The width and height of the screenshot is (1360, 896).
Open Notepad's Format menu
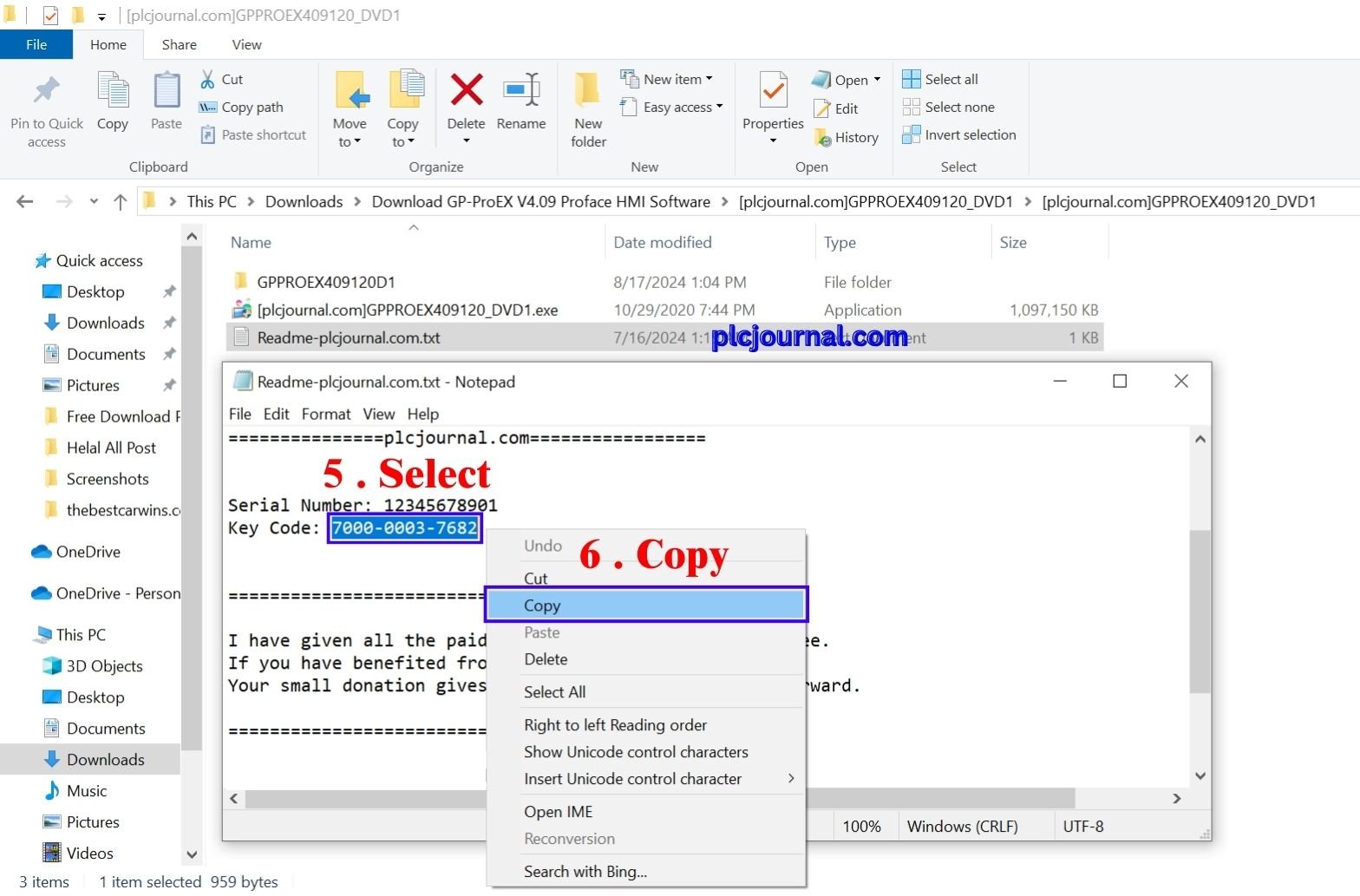[x=326, y=414]
